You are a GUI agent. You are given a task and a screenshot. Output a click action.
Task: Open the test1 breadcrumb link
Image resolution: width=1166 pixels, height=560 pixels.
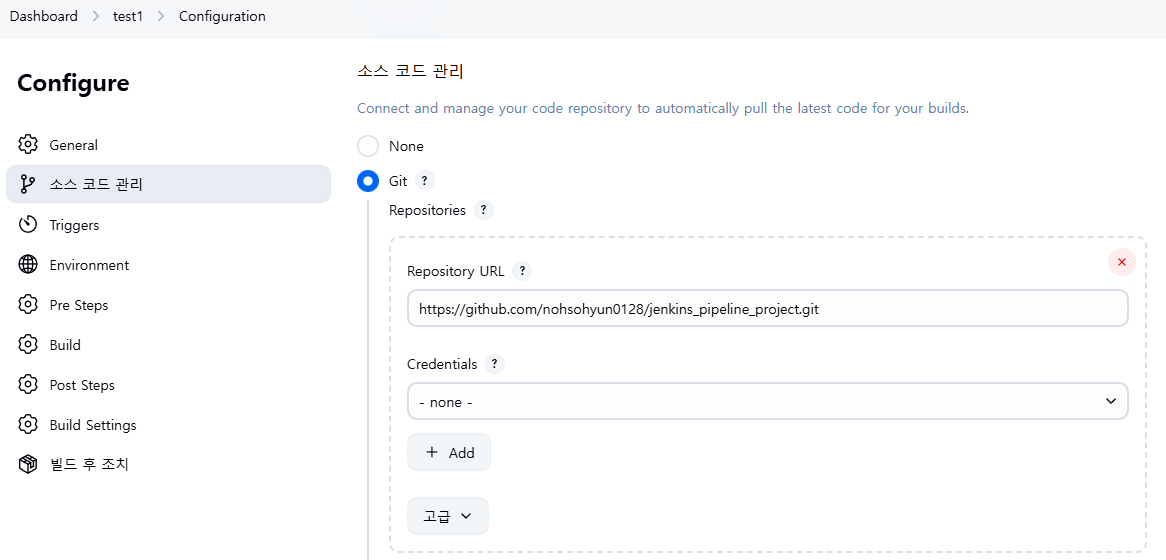tap(128, 16)
